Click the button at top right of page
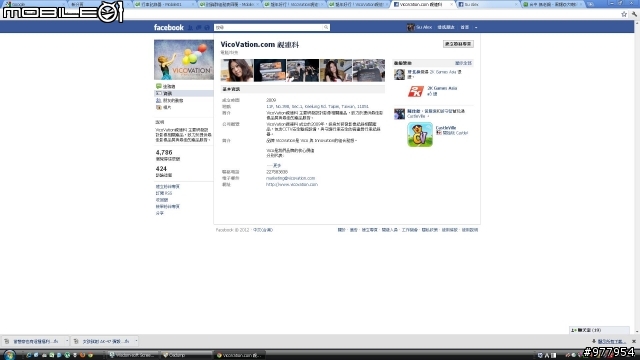This screenshot has height=360, width=640. tap(458, 44)
